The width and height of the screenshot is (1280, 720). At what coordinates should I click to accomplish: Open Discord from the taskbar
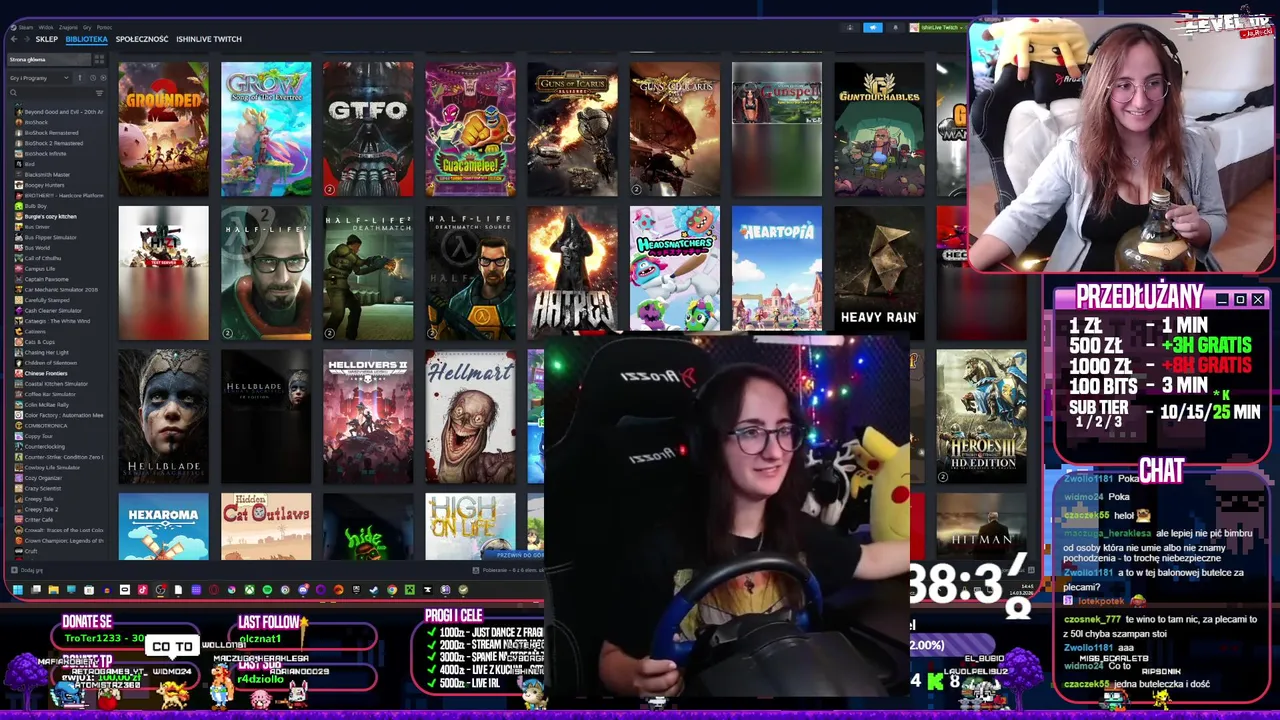(303, 590)
